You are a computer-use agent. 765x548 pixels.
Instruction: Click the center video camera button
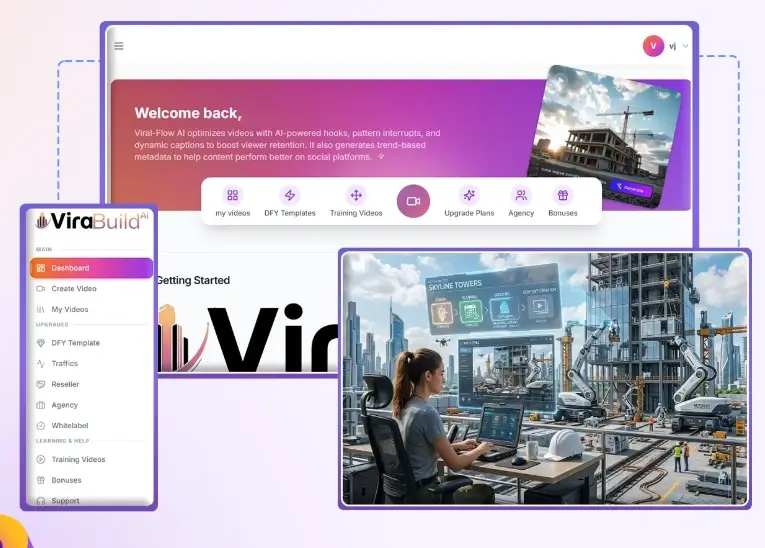(x=413, y=201)
